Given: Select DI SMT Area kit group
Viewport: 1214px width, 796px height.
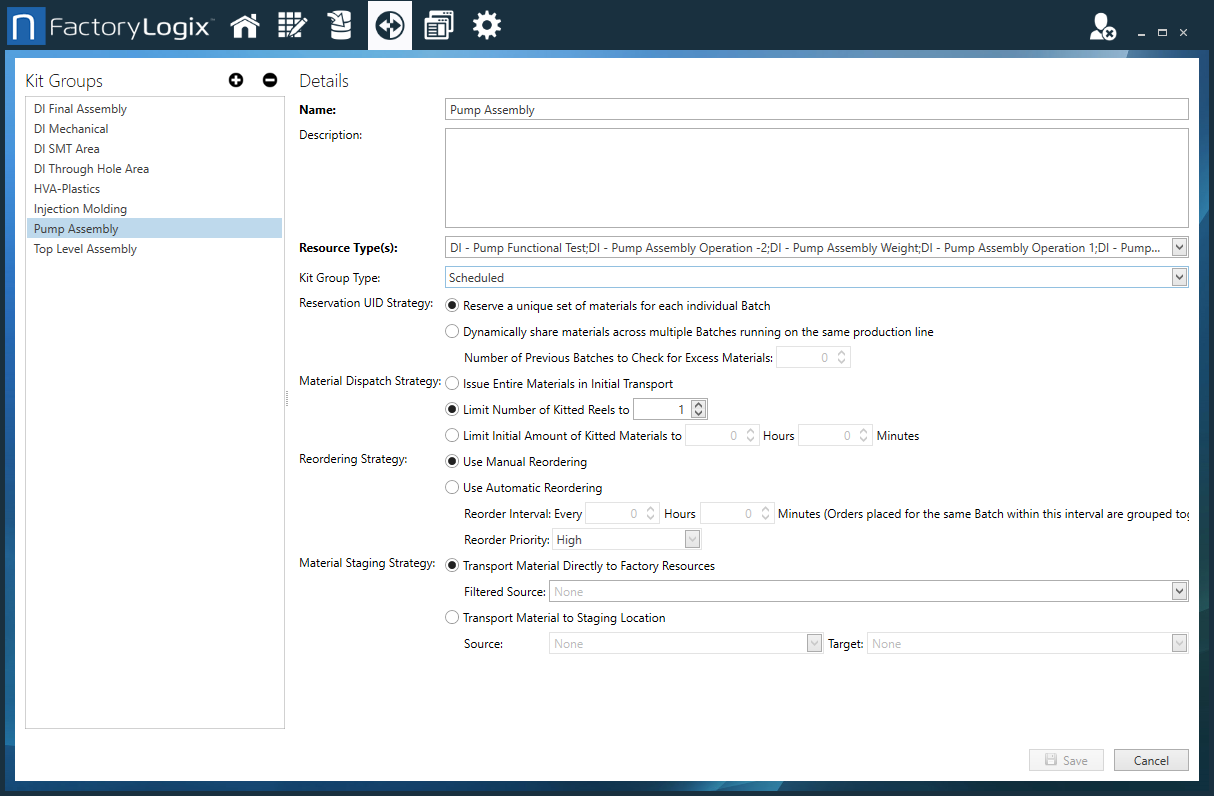Looking at the screenshot, I should [x=67, y=149].
